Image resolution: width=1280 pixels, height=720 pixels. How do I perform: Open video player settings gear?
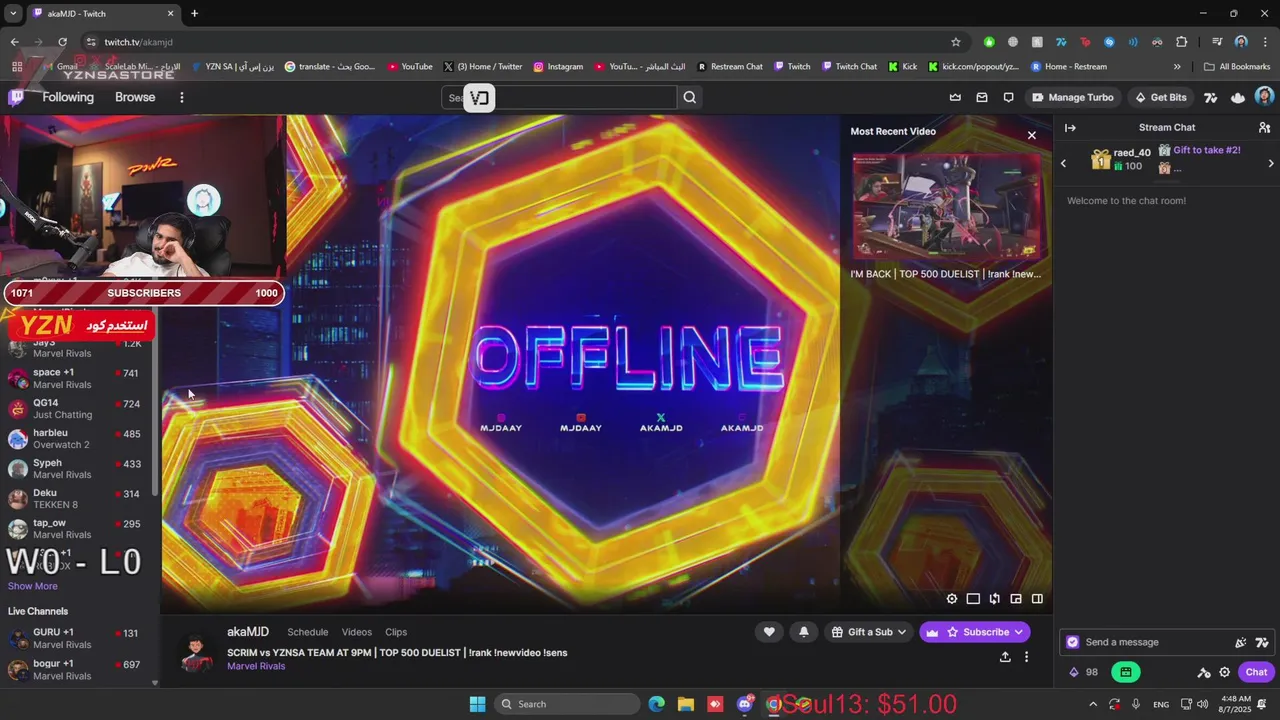pyautogui.click(x=952, y=599)
